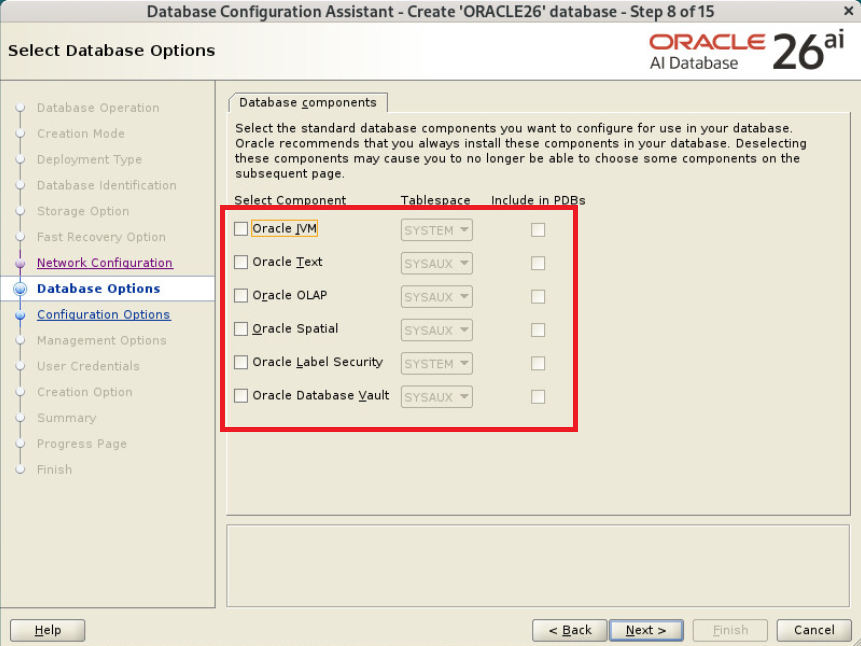861x646 pixels.
Task: Click the Summary sidebar step
Action: [66, 417]
